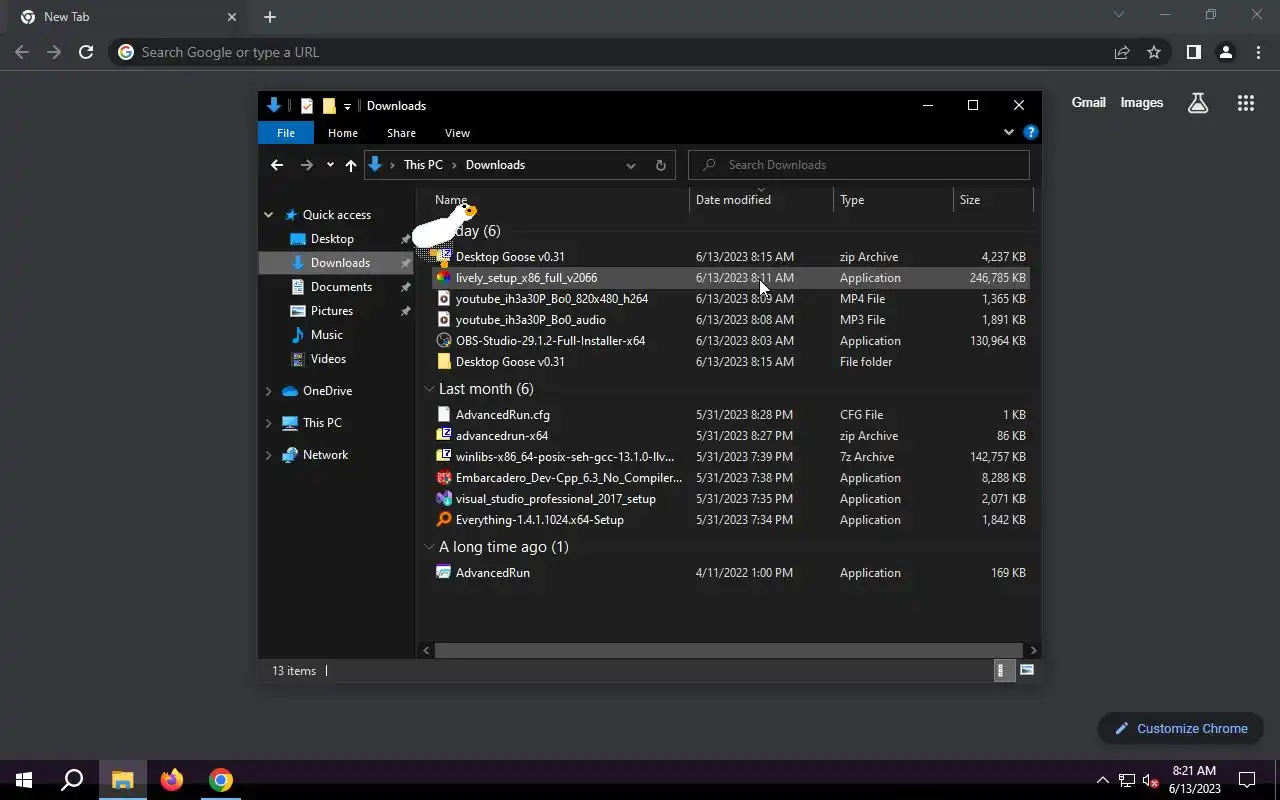Select Desktop in Quick access
Image resolution: width=1280 pixels, height=800 pixels.
click(332, 239)
